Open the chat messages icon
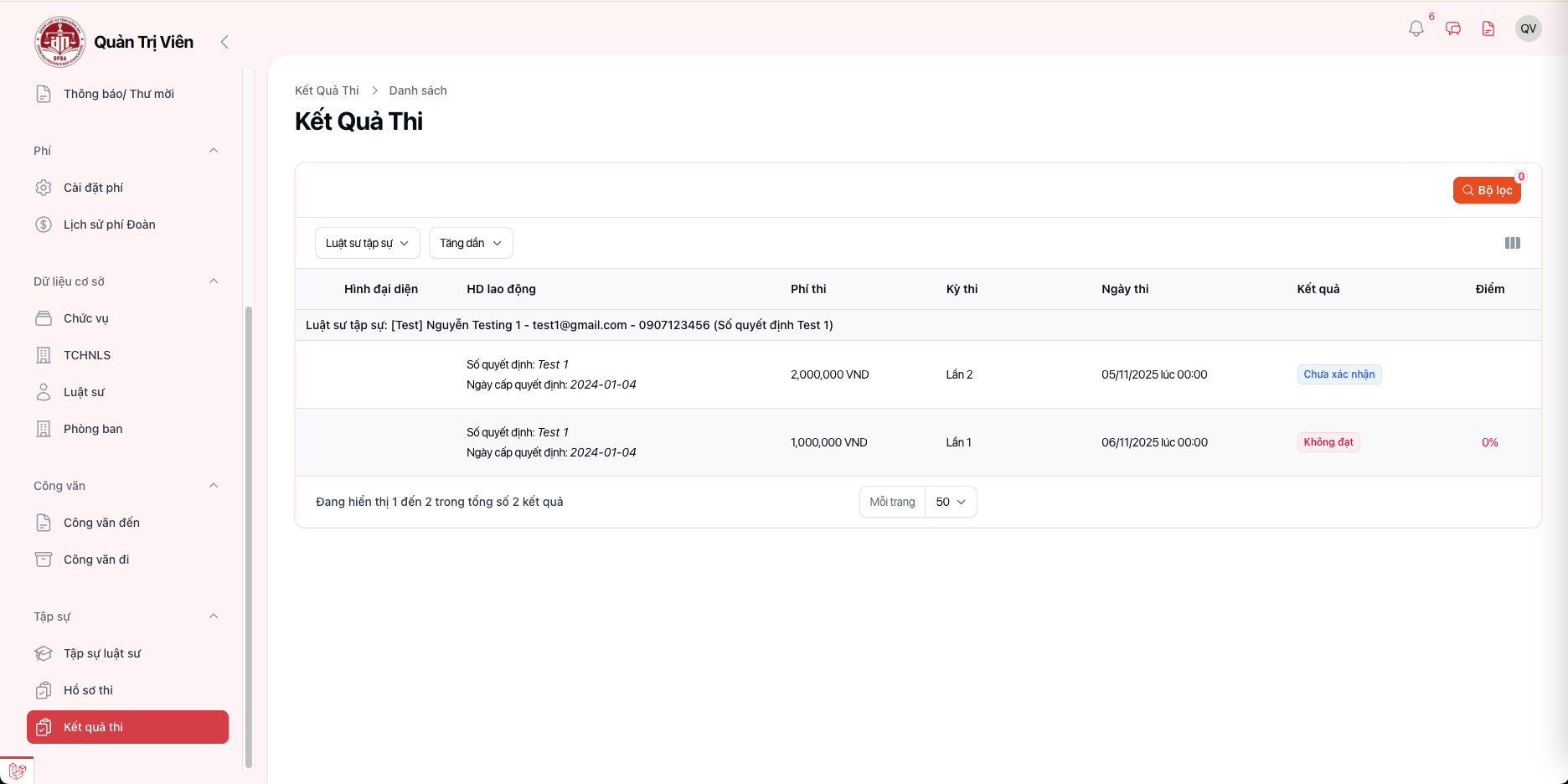1568x784 pixels. click(1453, 28)
